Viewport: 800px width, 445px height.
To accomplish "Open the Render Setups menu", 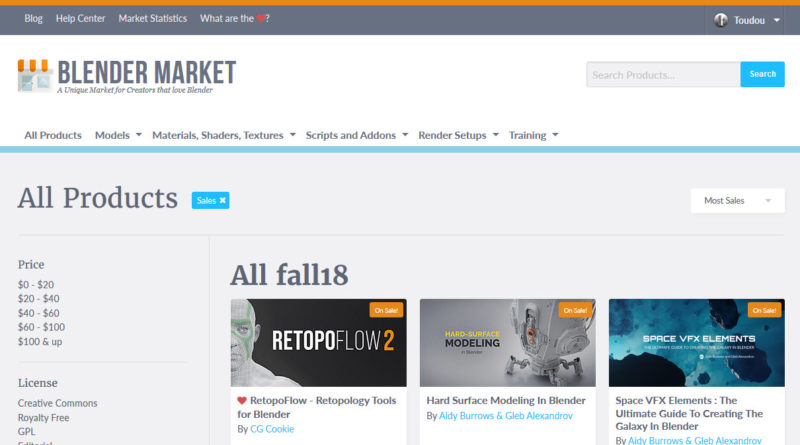I will 452,135.
